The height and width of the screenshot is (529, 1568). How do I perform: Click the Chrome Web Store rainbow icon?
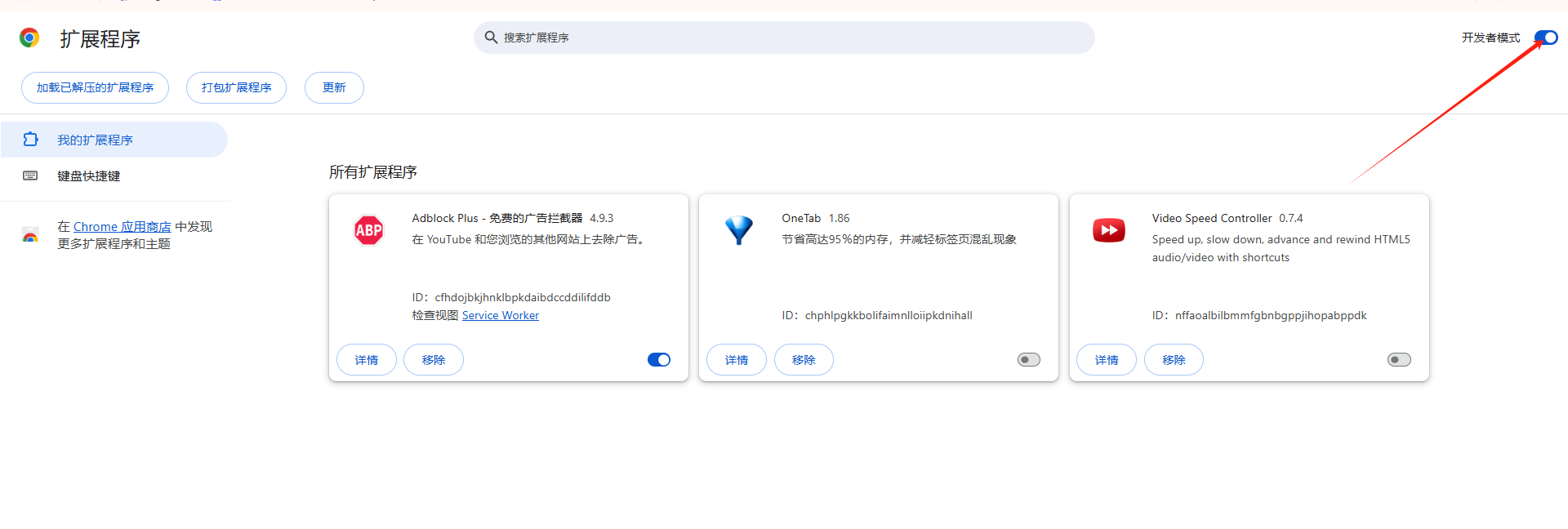pos(30,235)
